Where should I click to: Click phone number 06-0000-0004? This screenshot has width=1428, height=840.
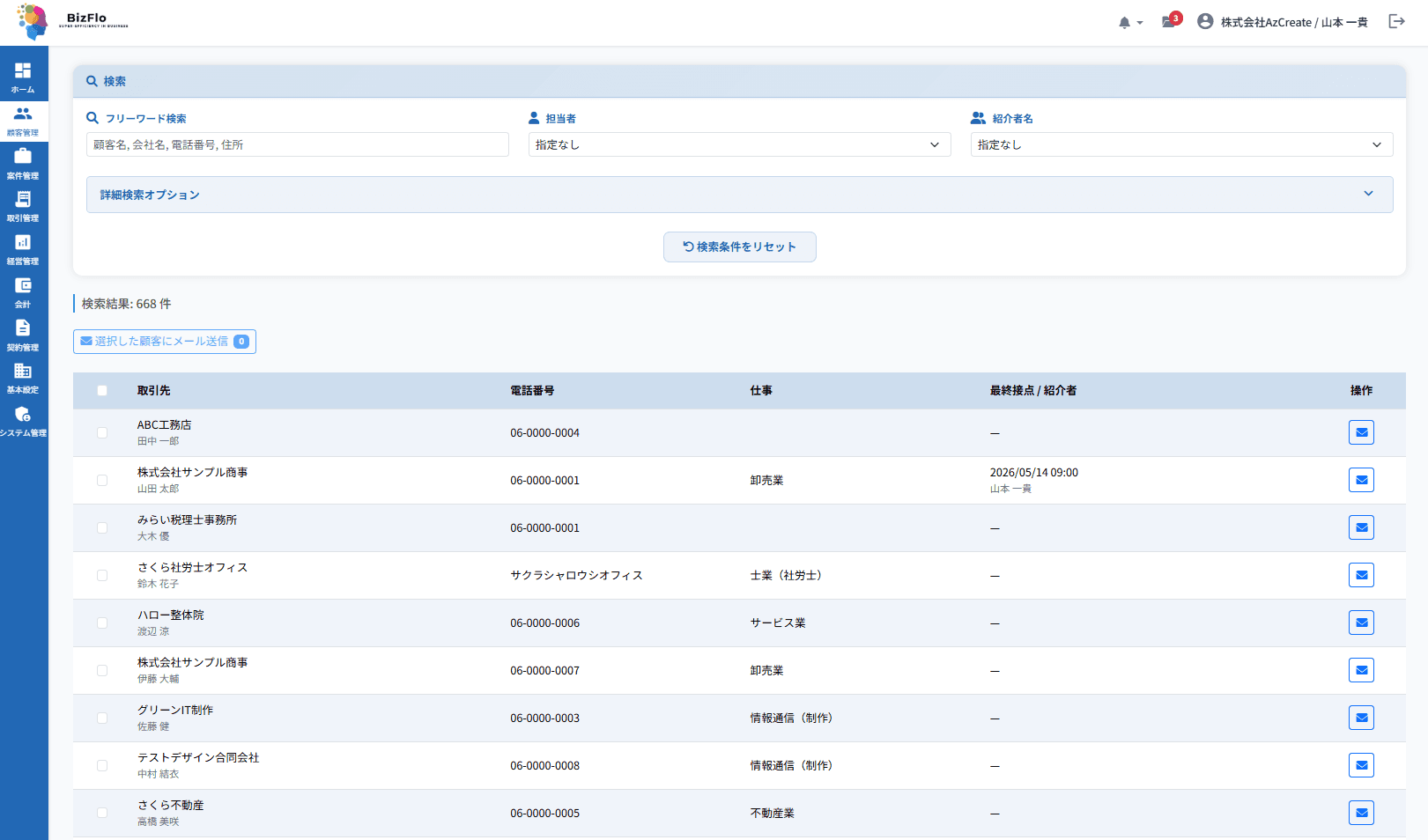point(544,433)
